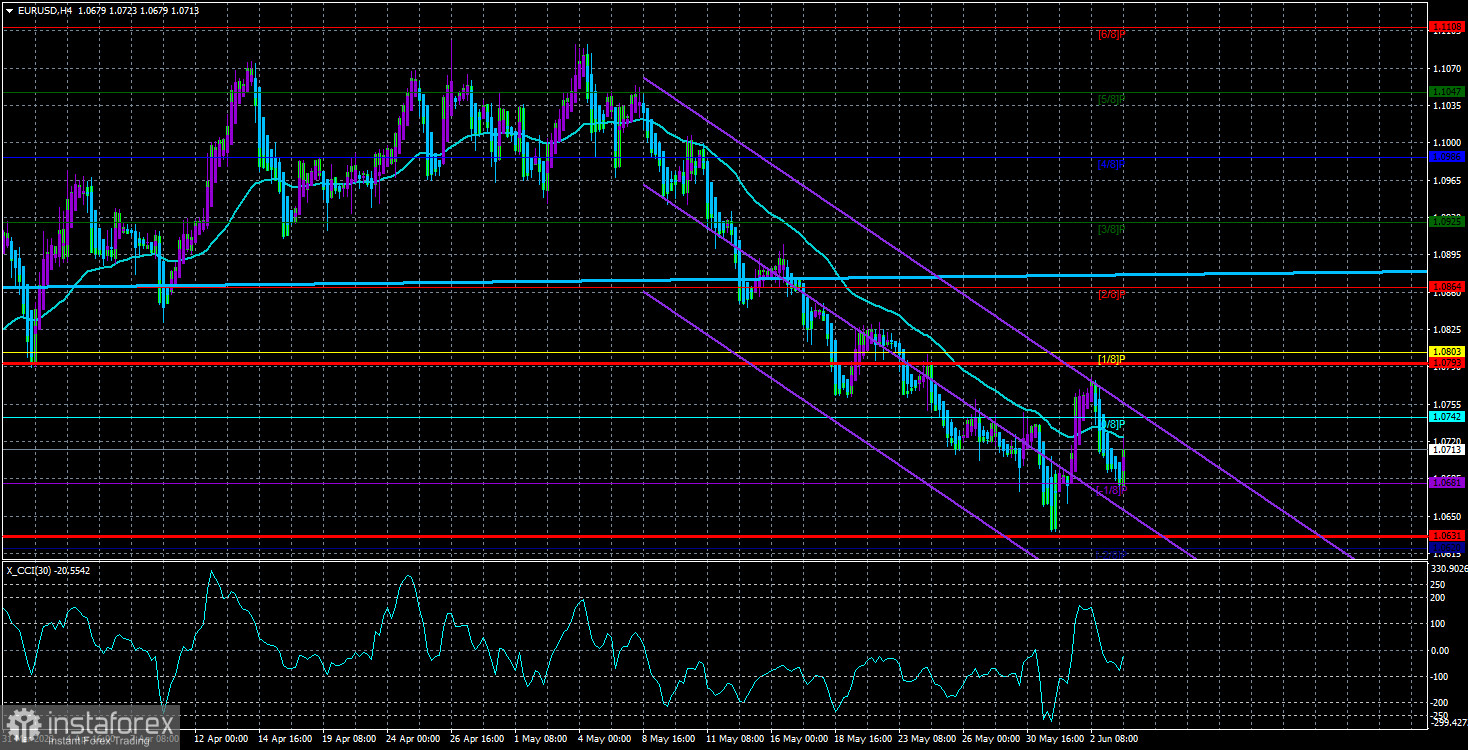Screen dimensions: 1468x750
Task: Select the [5/8]P Murrey level label
Action: point(1111,99)
